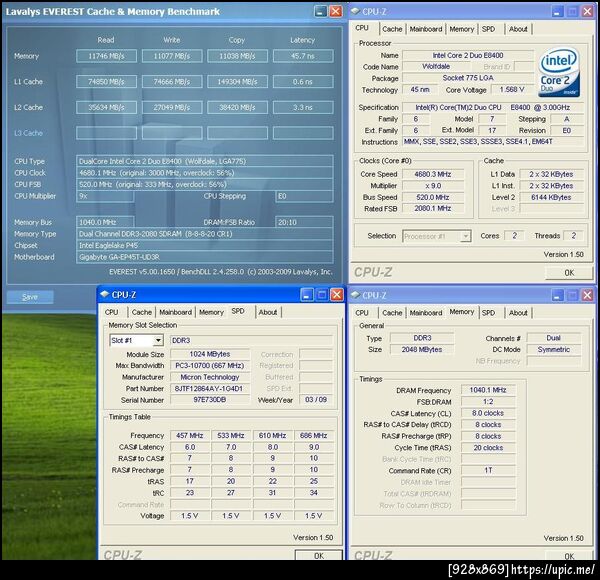Switch to CPU tab in CPU-Z SPD window

point(111,312)
